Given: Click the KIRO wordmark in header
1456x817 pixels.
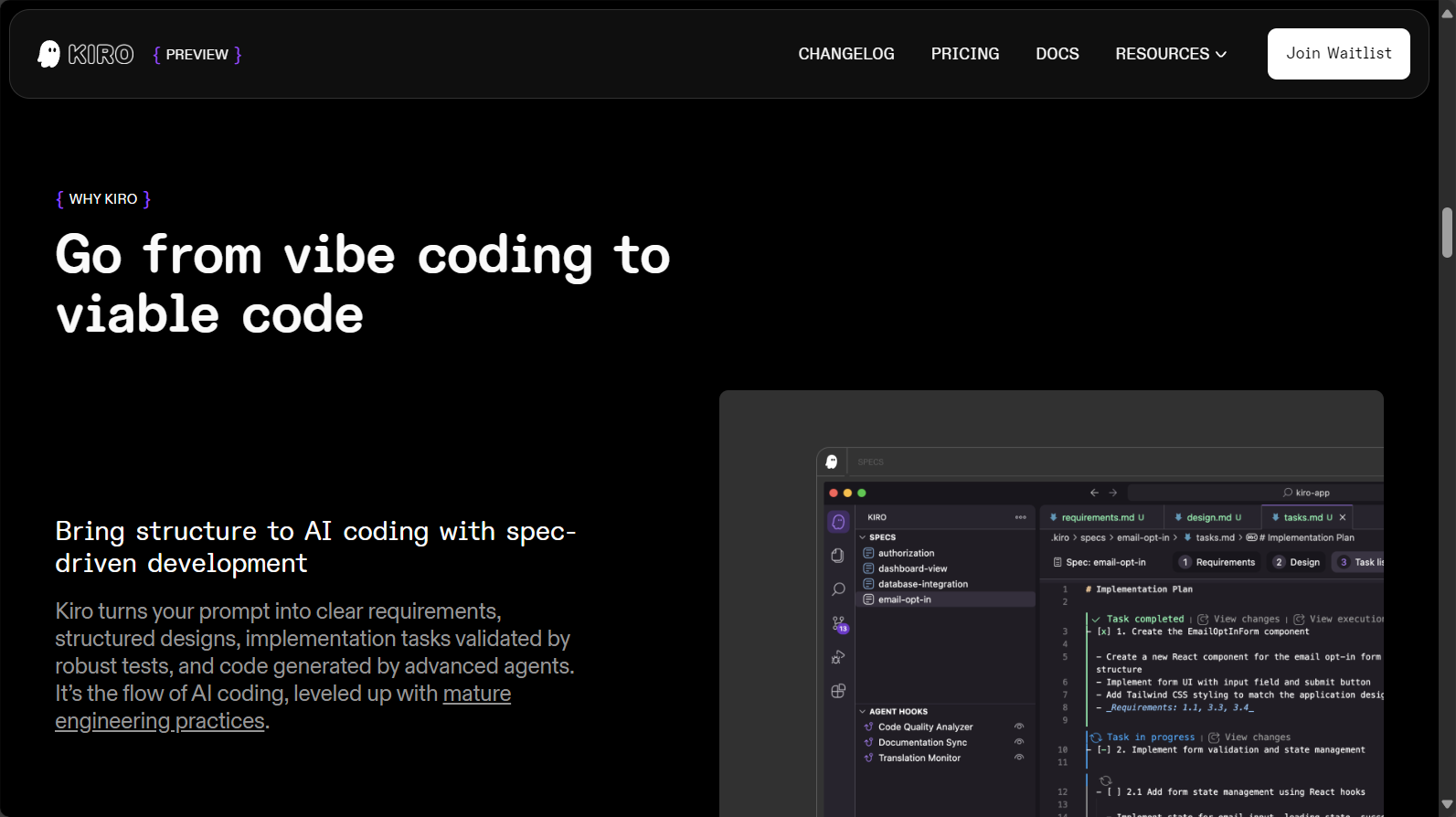Looking at the screenshot, I should 101,54.
